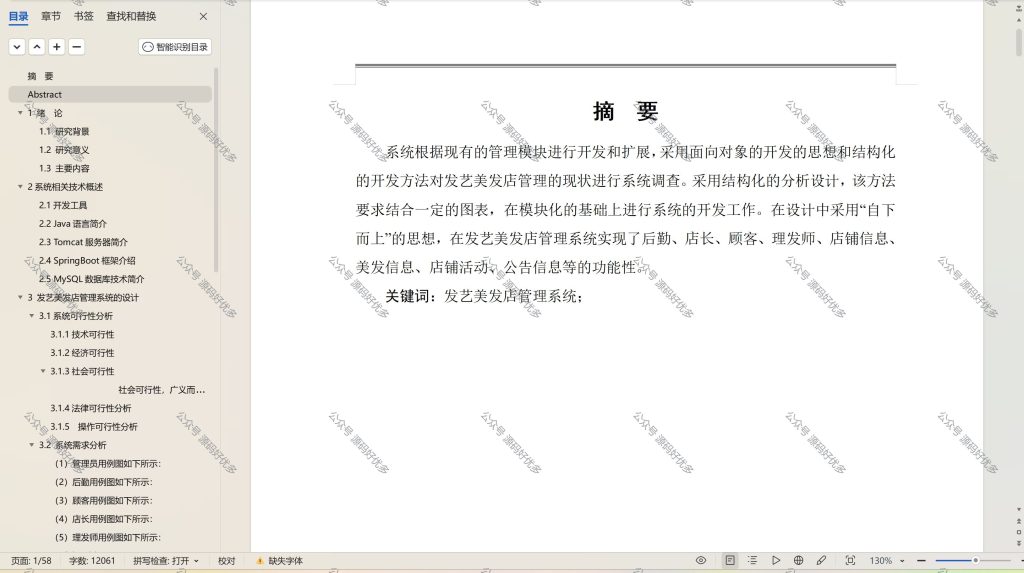The height and width of the screenshot is (573, 1024).
Task: Switch to the 书签 tab
Action: pyautogui.click(x=84, y=16)
